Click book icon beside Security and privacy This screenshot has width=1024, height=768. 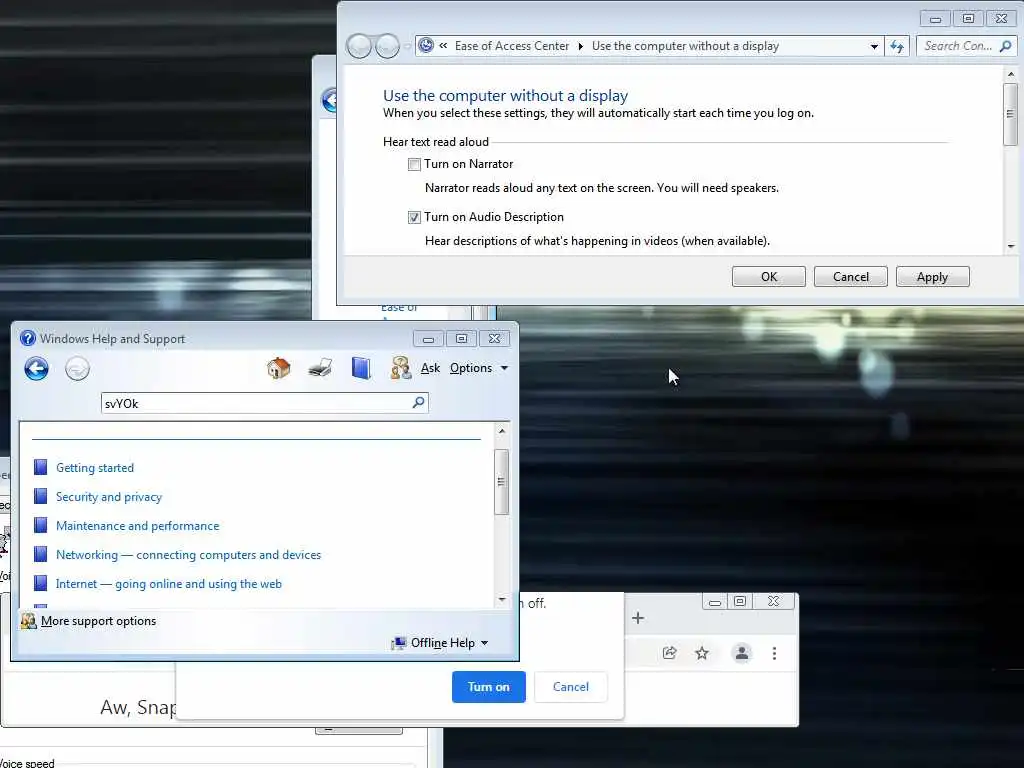click(x=40, y=496)
